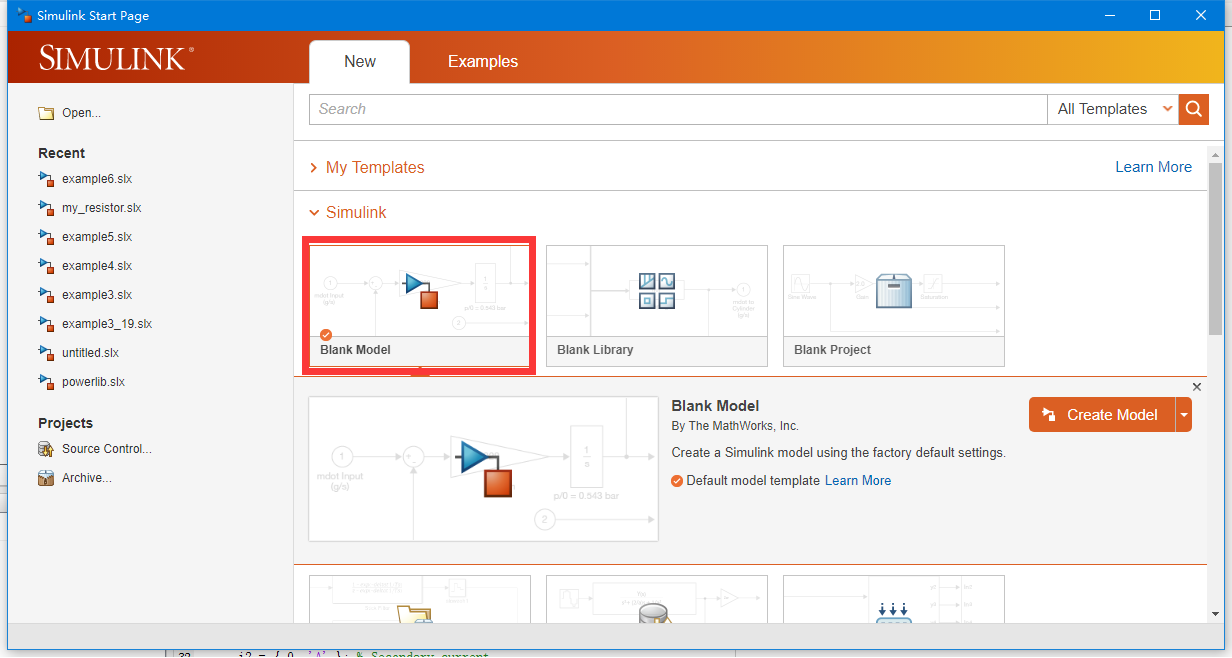Minimize the Simulink Start Page window
This screenshot has height=658, width=1232.
coord(1109,15)
